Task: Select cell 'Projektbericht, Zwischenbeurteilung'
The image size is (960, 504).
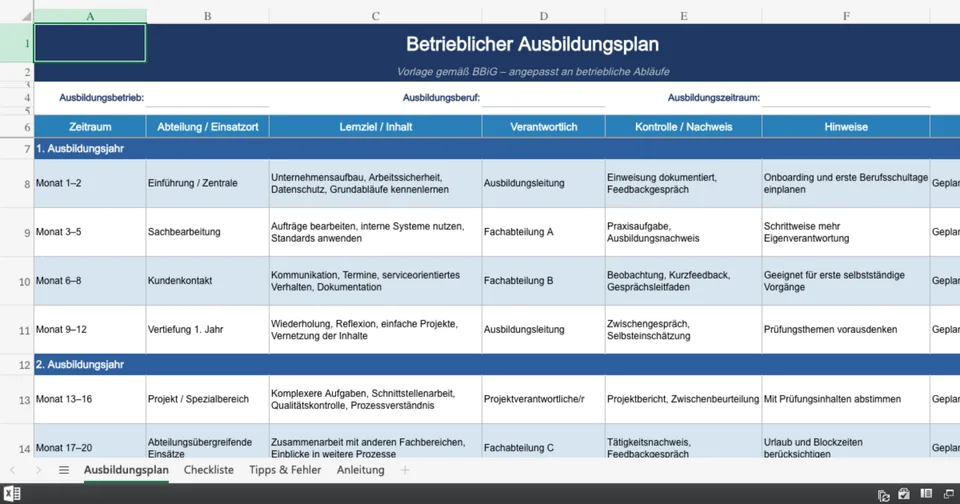Action: (683, 399)
